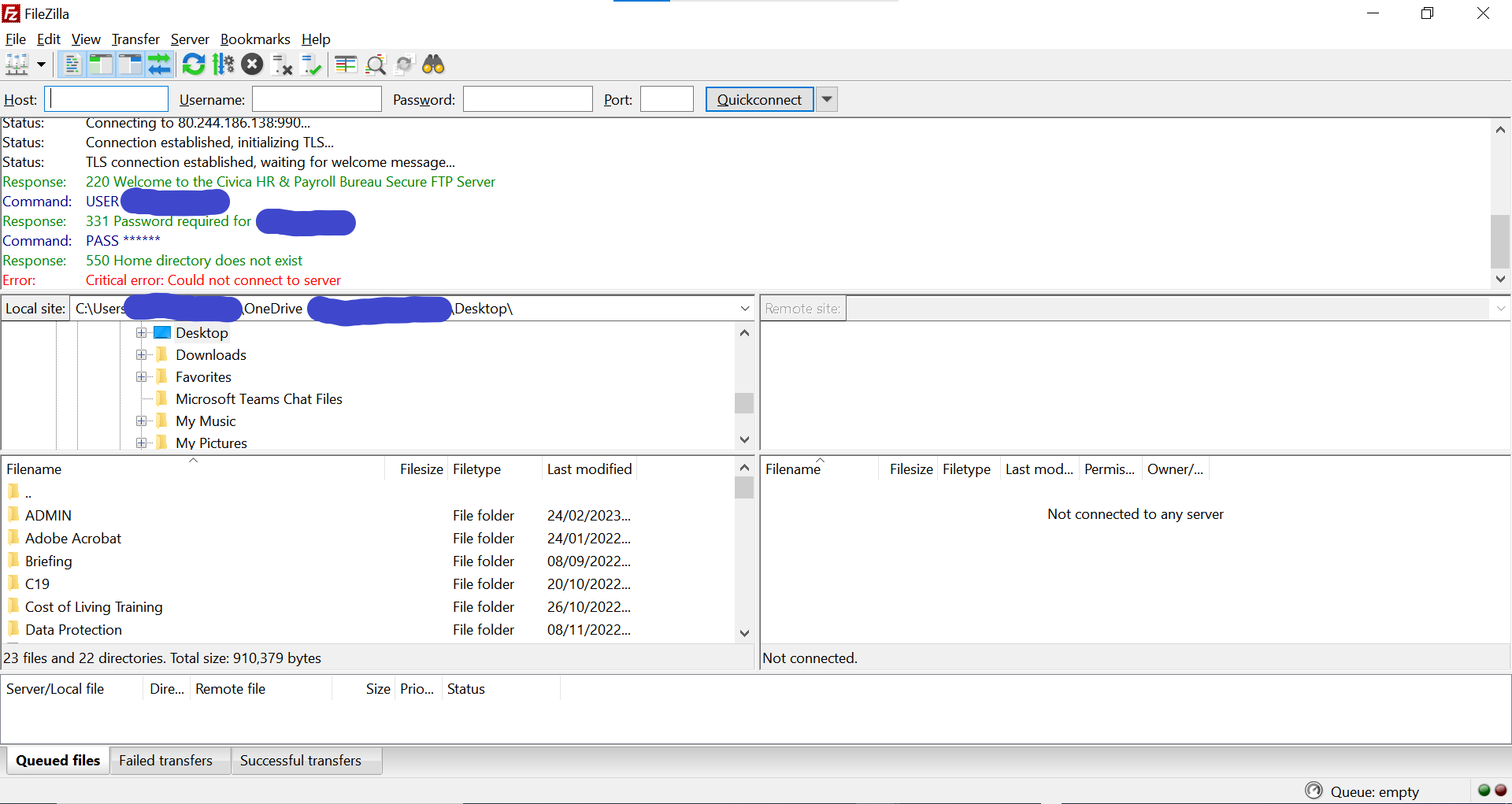Click message log scrollbar up arrow
The image size is (1512, 804).
(1500, 130)
